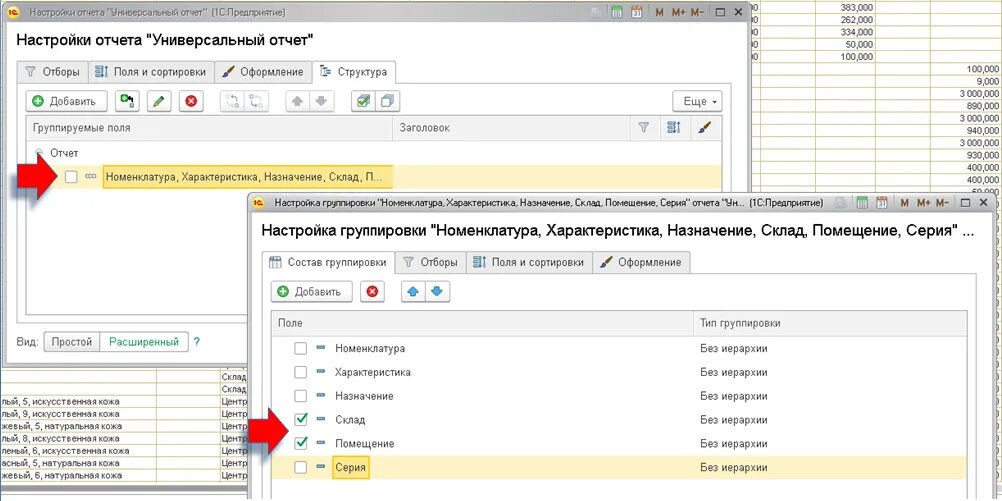Click the sorting column header icon
The image size is (1002, 501).
674,128
